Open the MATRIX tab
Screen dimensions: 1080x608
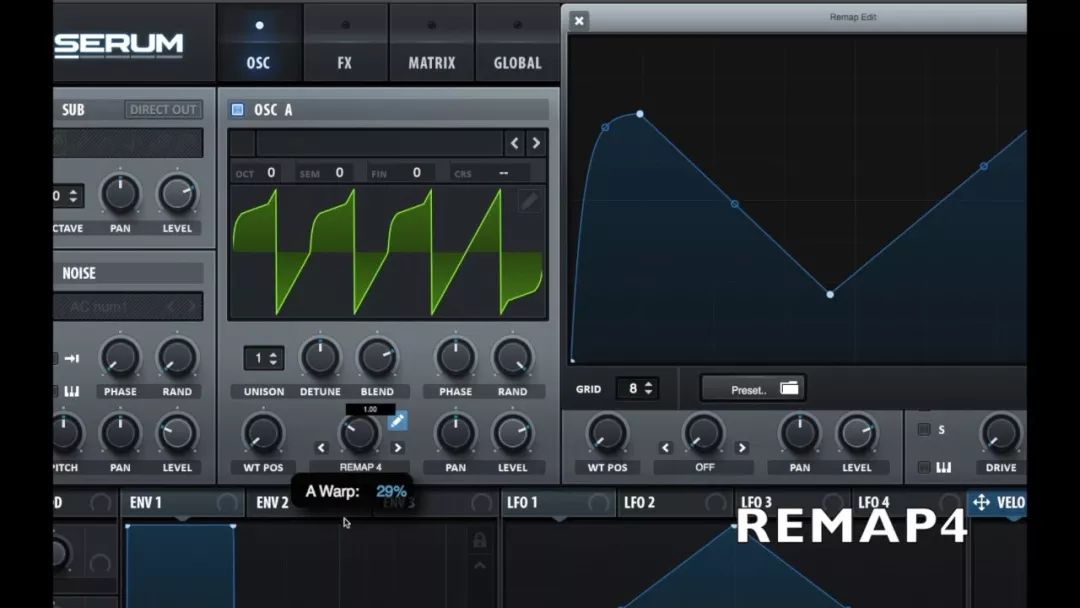click(x=431, y=62)
